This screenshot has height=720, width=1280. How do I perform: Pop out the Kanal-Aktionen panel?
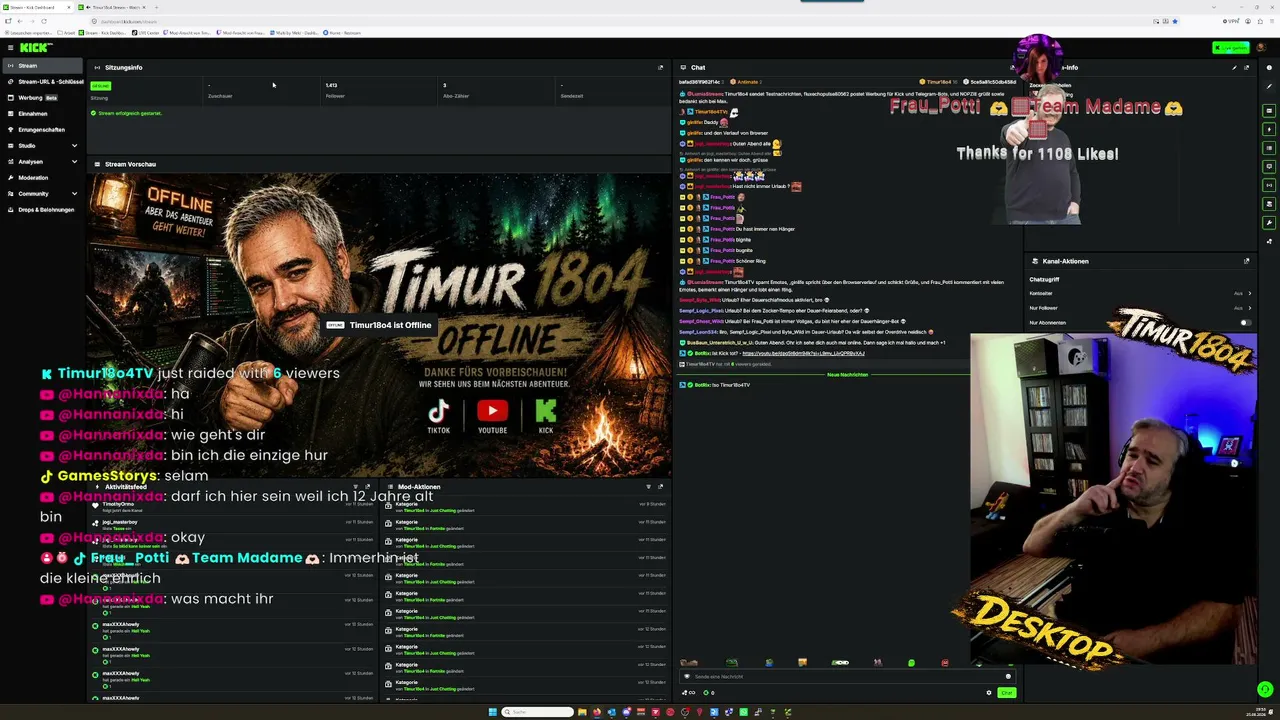point(1246,261)
